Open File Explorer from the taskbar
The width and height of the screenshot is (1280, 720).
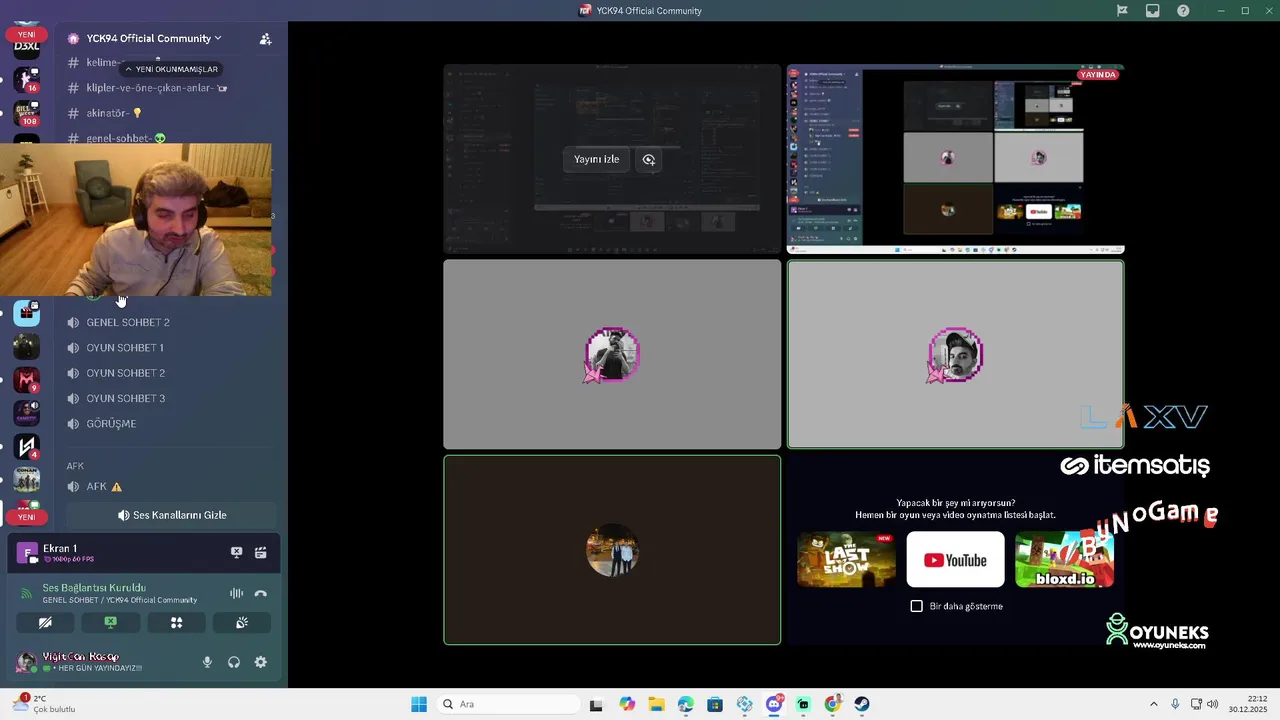656,704
